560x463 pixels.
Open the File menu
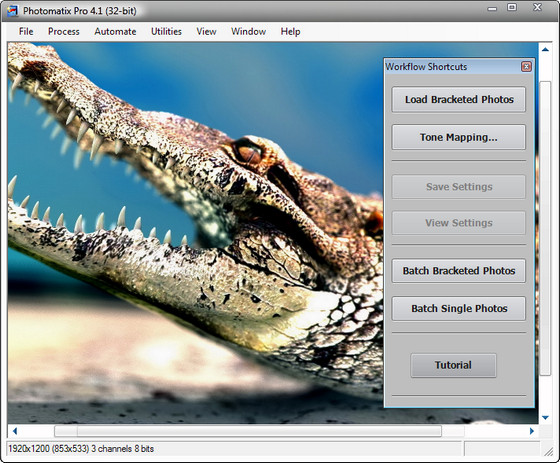coord(26,31)
